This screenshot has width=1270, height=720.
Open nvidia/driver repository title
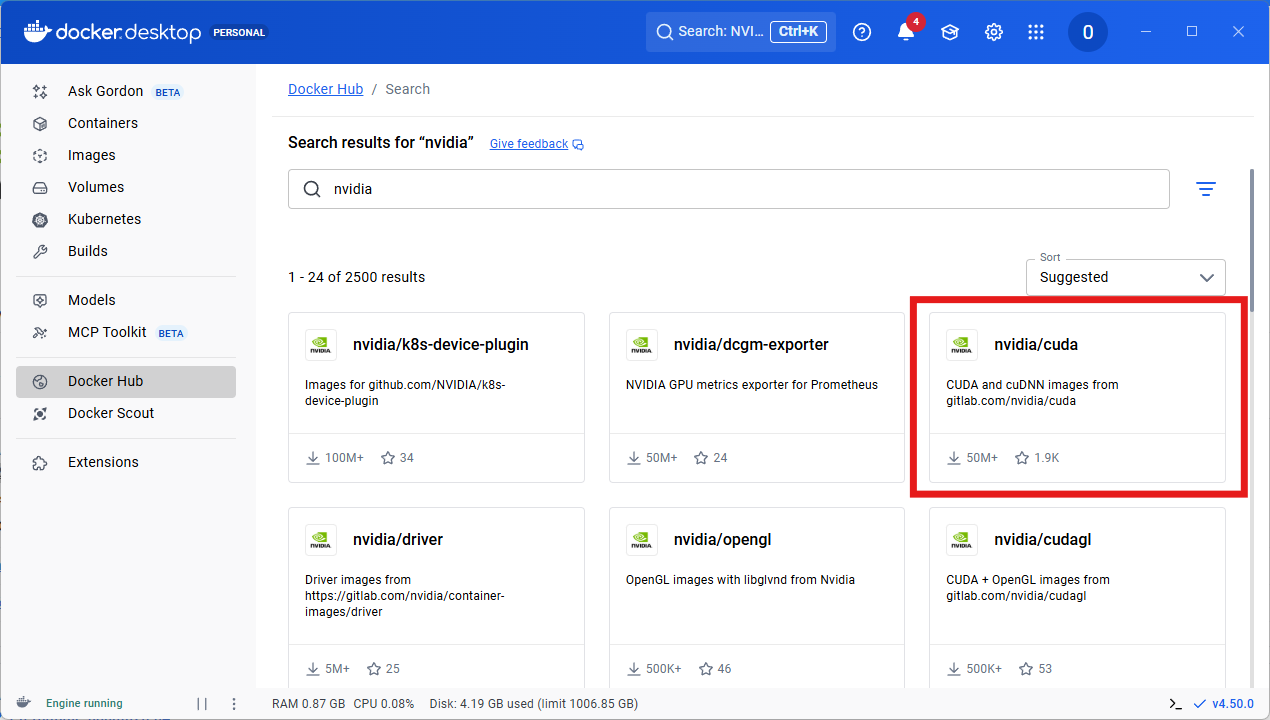[398, 539]
